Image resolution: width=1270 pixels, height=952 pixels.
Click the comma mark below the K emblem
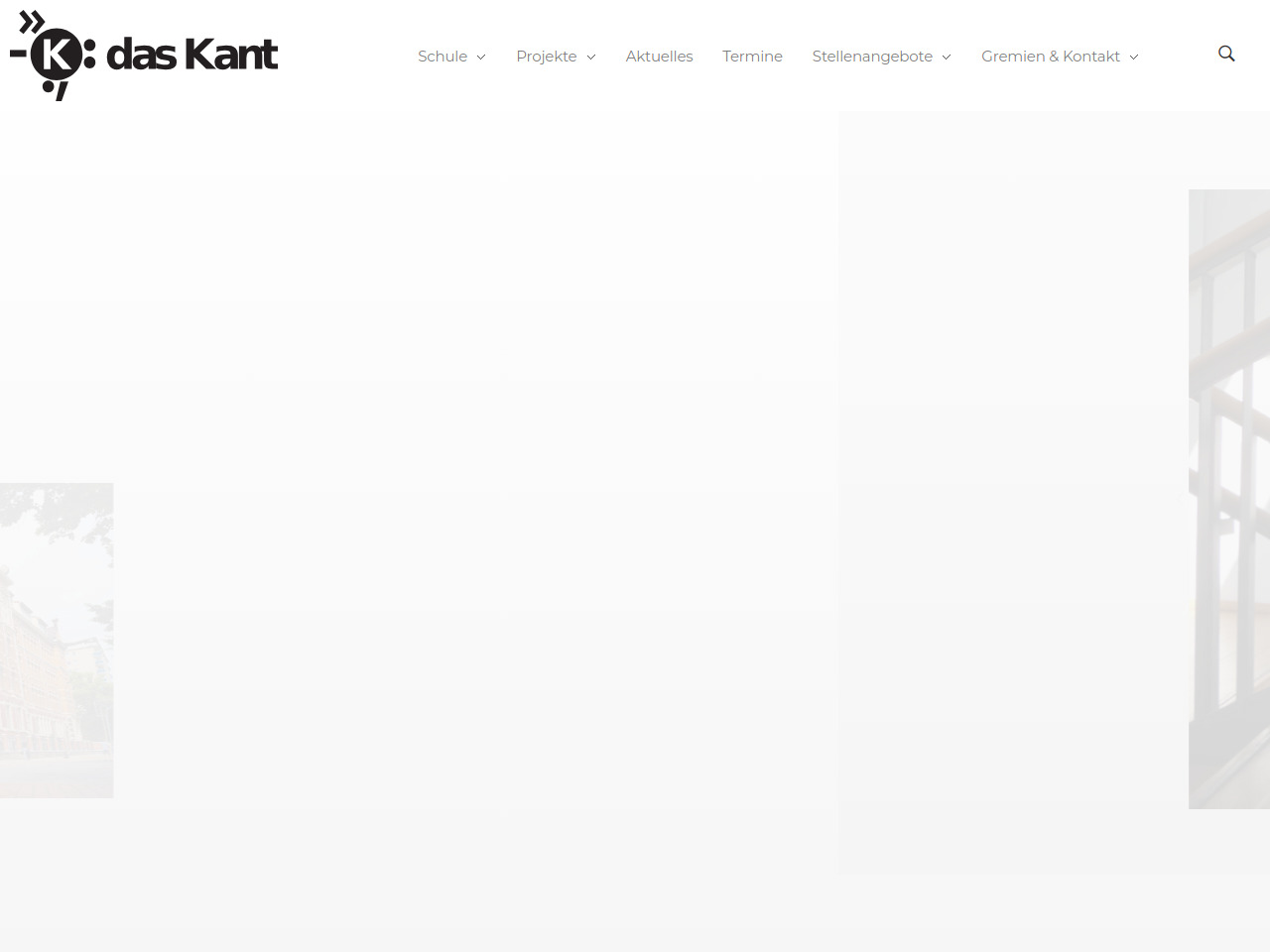60,91
